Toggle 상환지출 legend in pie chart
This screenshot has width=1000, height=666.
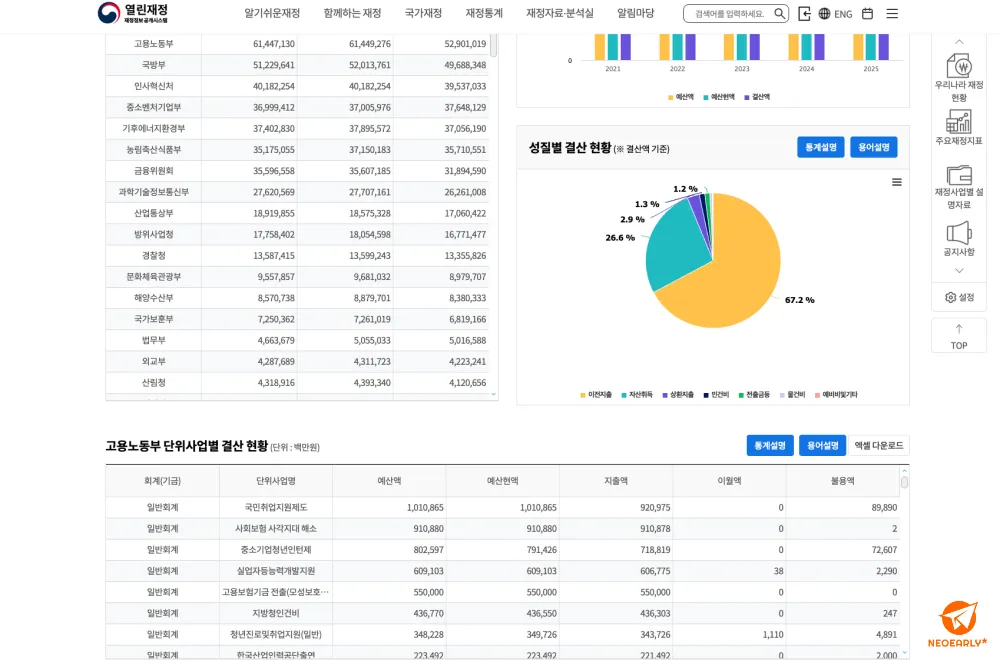click(x=678, y=395)
